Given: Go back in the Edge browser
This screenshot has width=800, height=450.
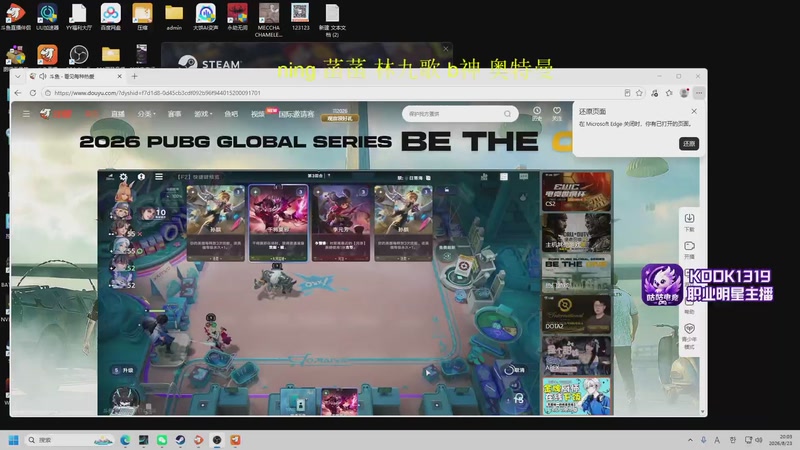Looking at the screenshot, I should tap(18, 93).
